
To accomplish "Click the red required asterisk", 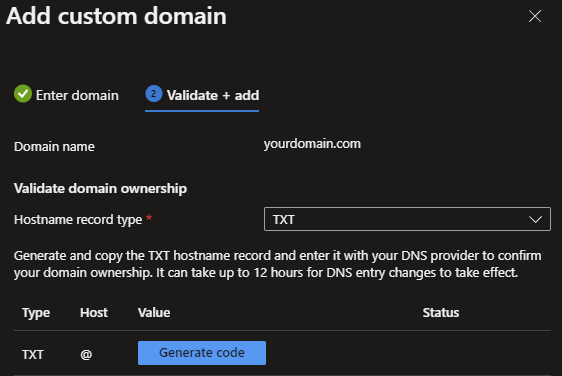I will (149, 217).
